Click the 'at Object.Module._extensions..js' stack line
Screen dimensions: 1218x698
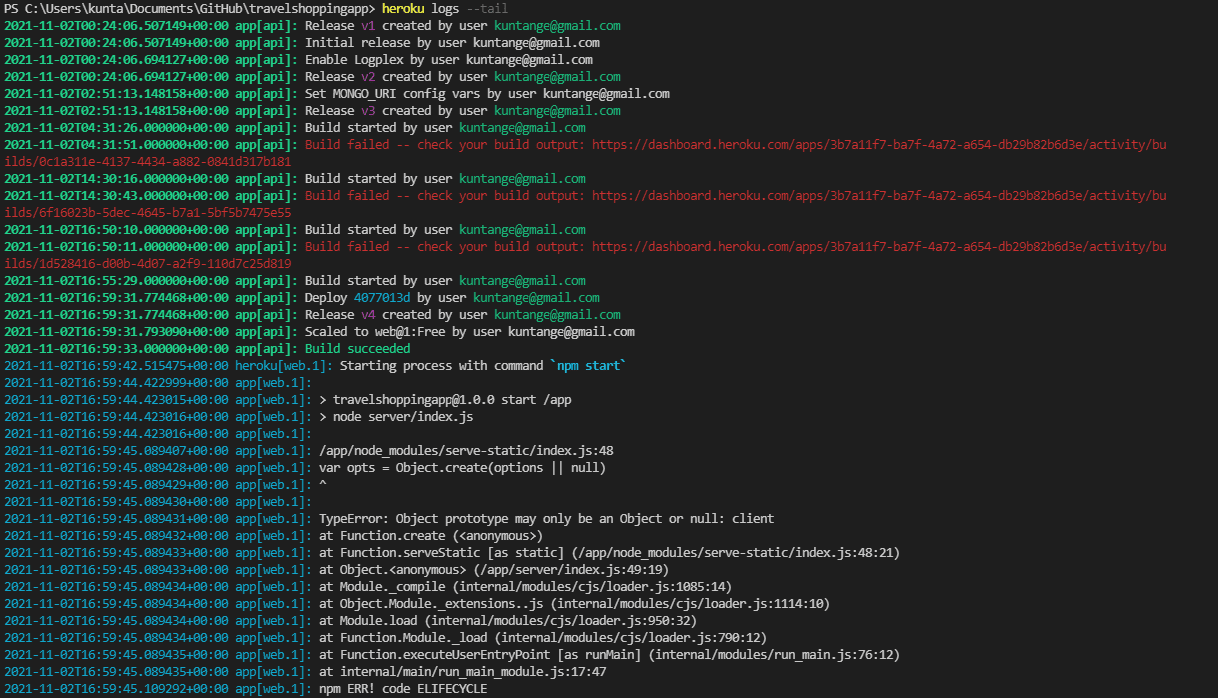(574, 603)
